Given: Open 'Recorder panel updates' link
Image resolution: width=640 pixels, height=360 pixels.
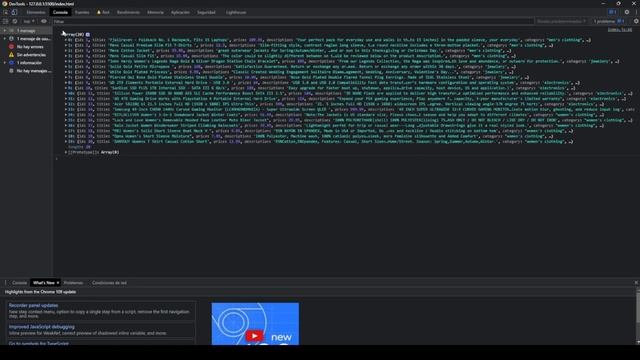Looking at the screenshot, I should (33, 305).
